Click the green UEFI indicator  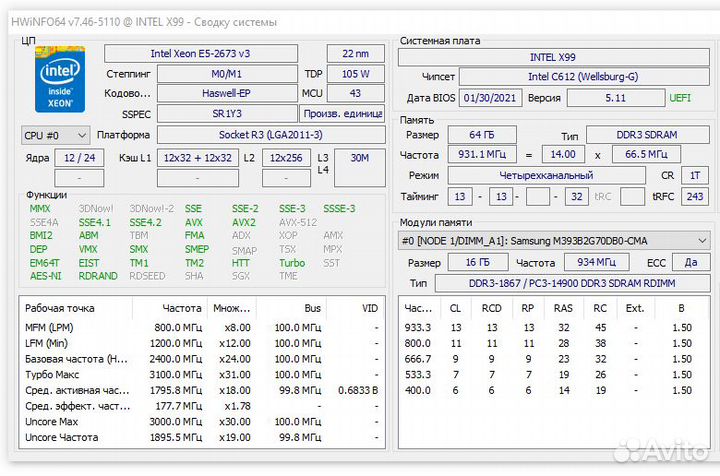[x=682, y=98]
